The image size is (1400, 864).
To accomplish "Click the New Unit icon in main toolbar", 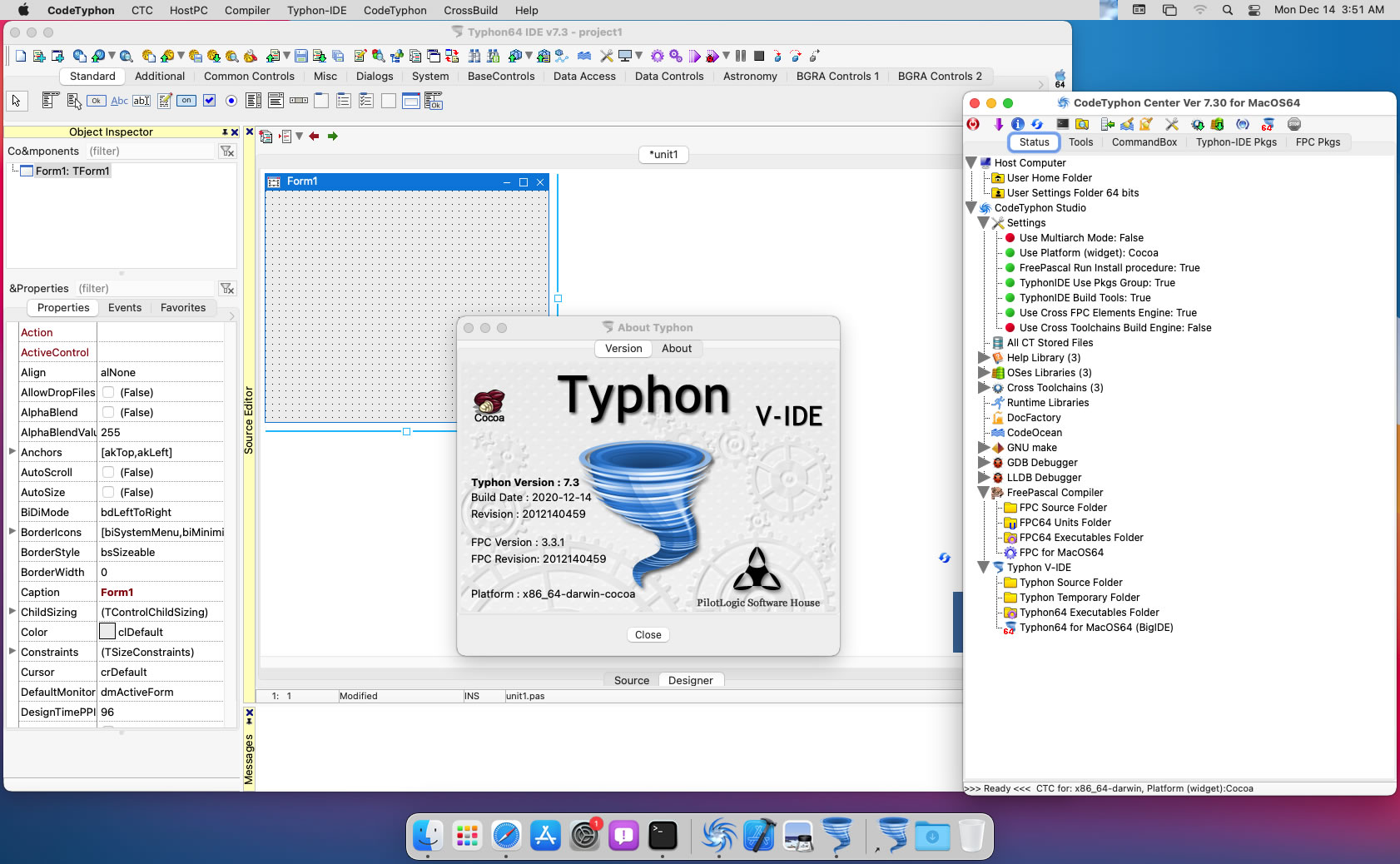I will (x=38, y=56).
